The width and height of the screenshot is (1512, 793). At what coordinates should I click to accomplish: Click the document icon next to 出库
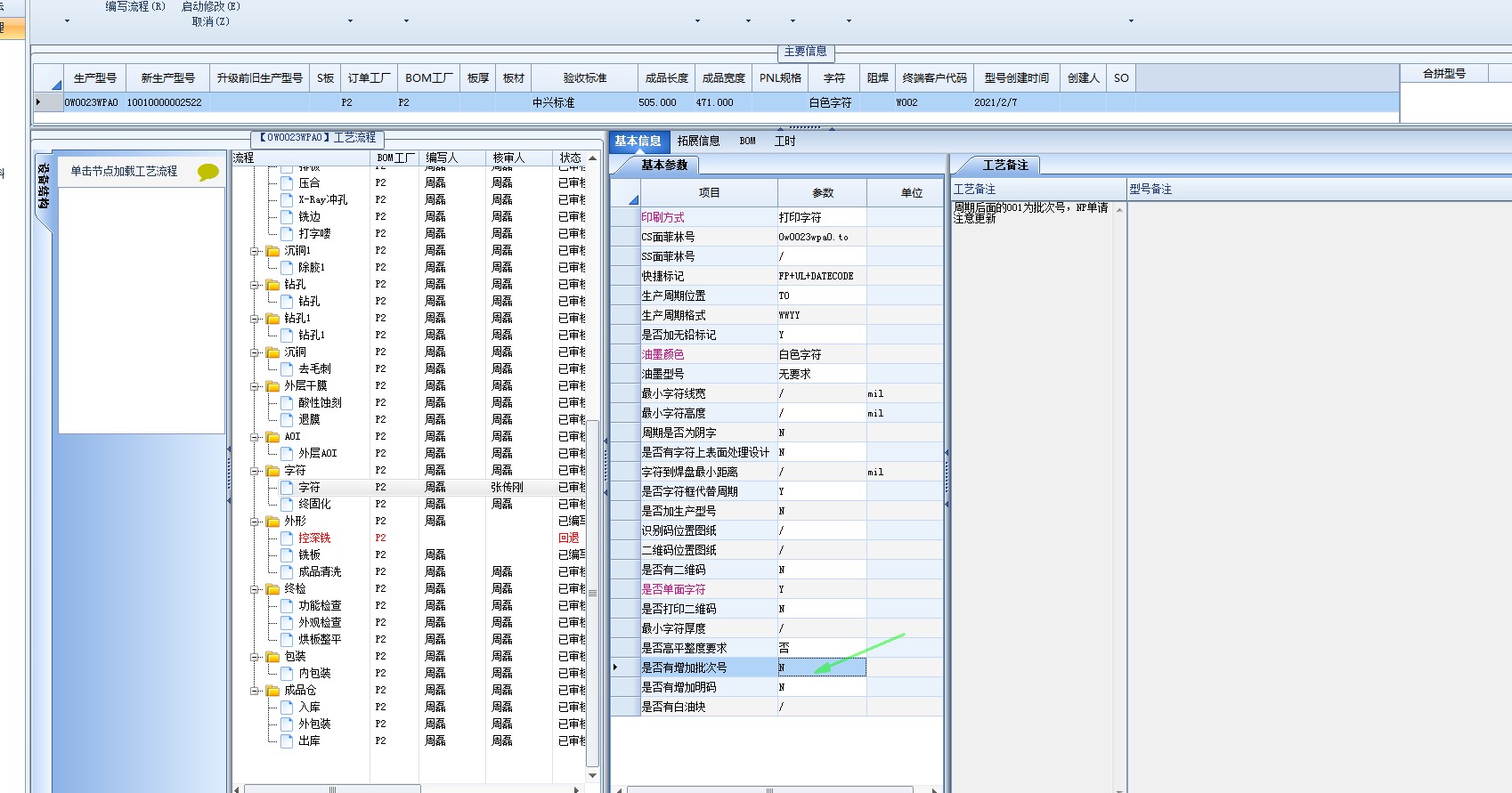(287, 740)
